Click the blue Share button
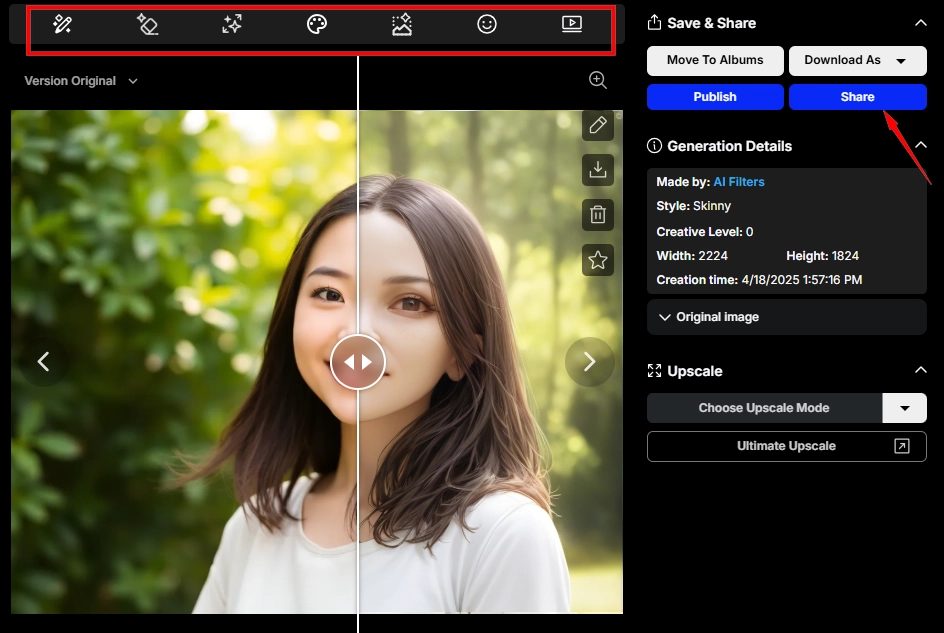This screenshot has height=633, width=944. (857, 97)
